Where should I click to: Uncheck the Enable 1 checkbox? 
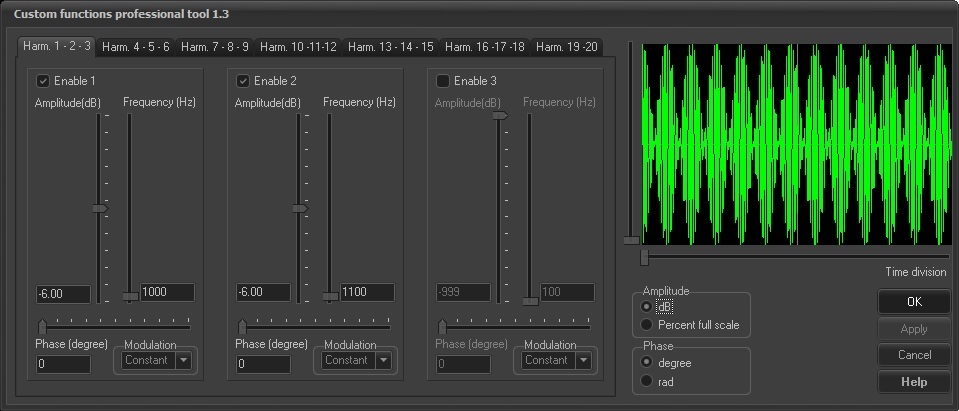coord(43,81)
